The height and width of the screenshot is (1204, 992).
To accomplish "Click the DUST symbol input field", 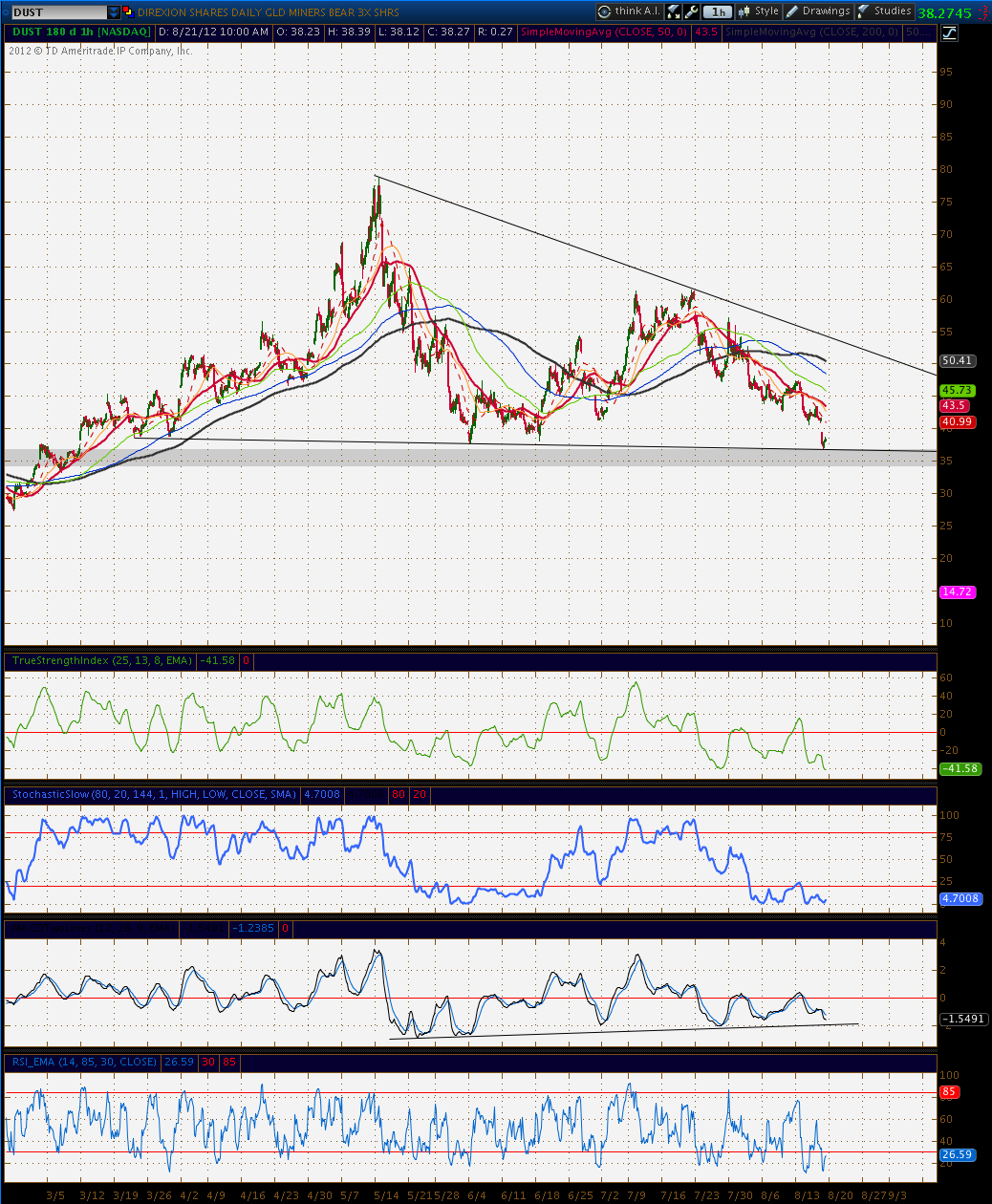I will point(58,12).
